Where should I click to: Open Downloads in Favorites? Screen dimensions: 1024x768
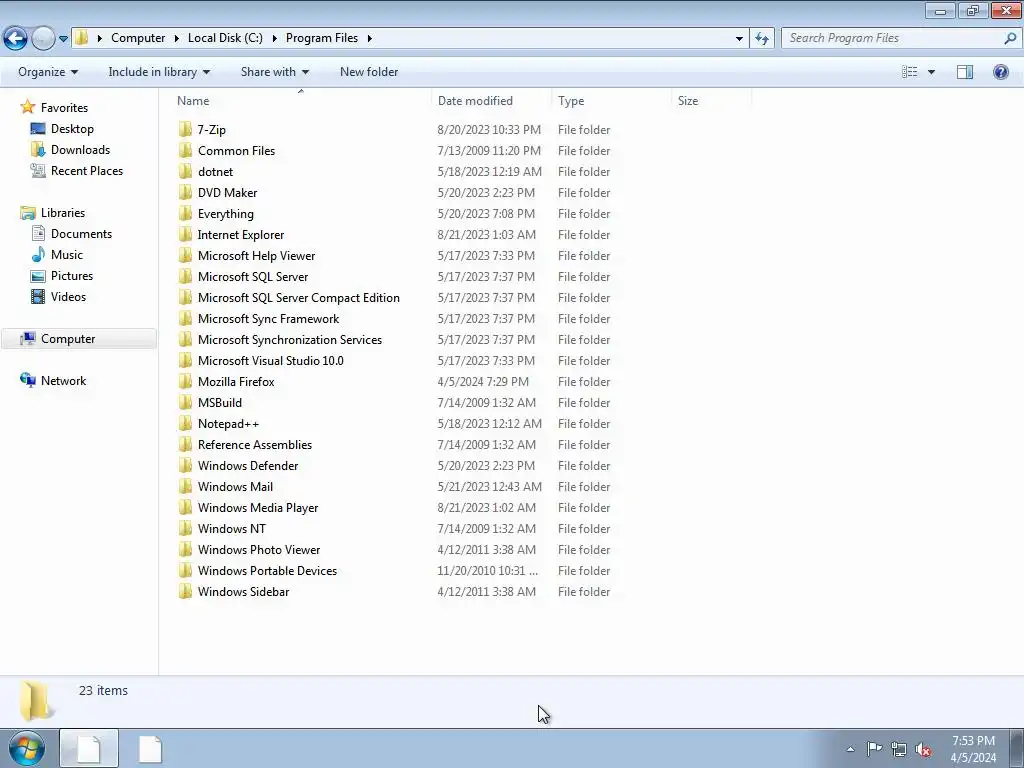[80, 150]
